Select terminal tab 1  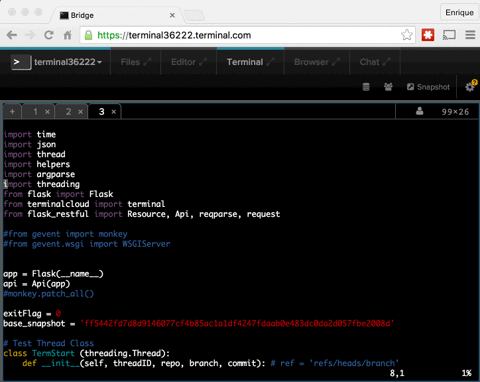35,112
